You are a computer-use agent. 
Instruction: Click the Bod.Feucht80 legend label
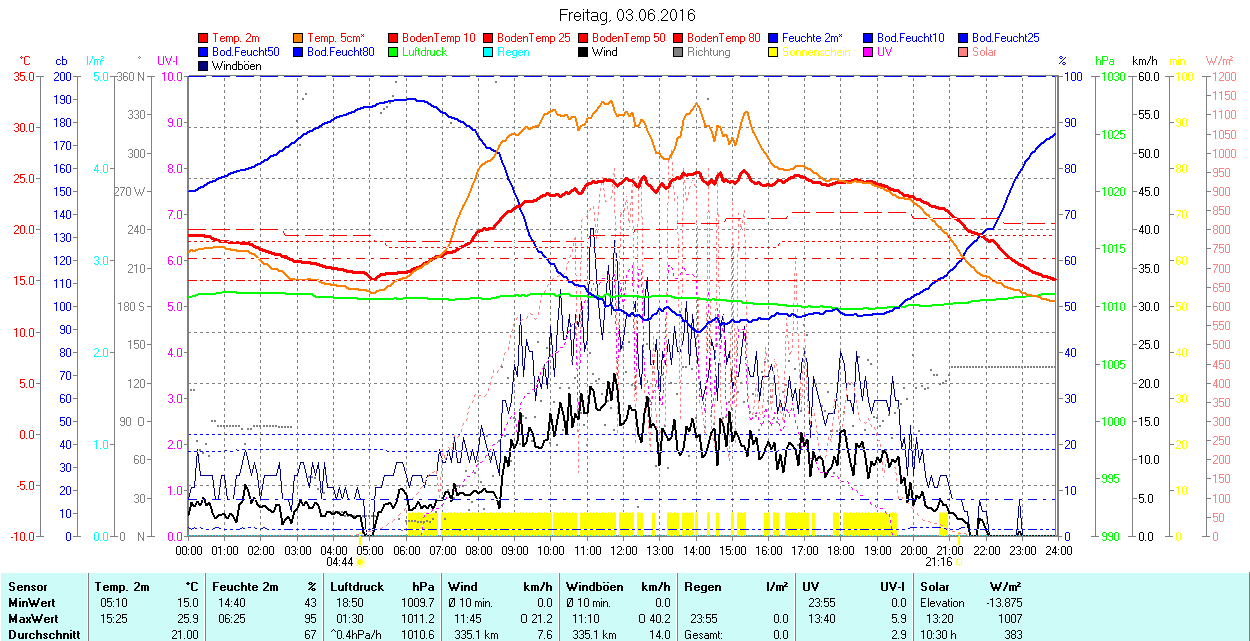(x=340, y=52)
